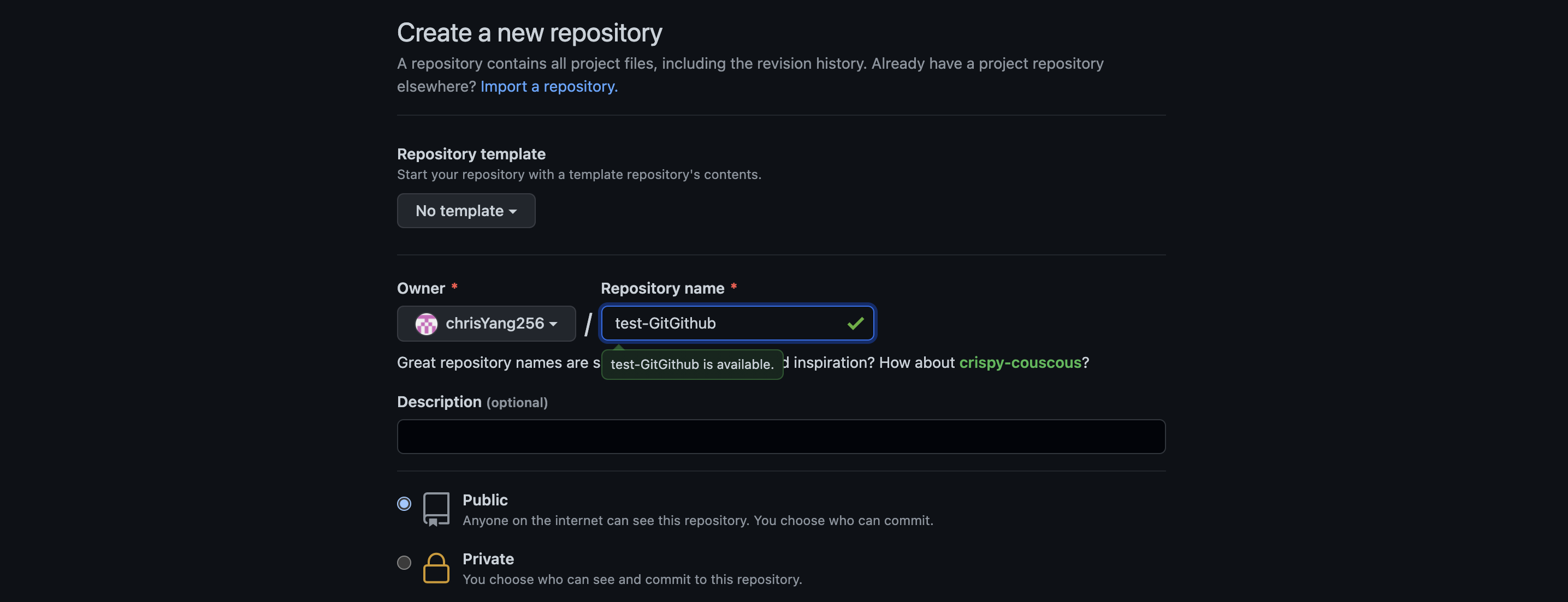Click the owner dropdown caret arrow
This screenshot has height=602, width=1568.
point(553,324)
